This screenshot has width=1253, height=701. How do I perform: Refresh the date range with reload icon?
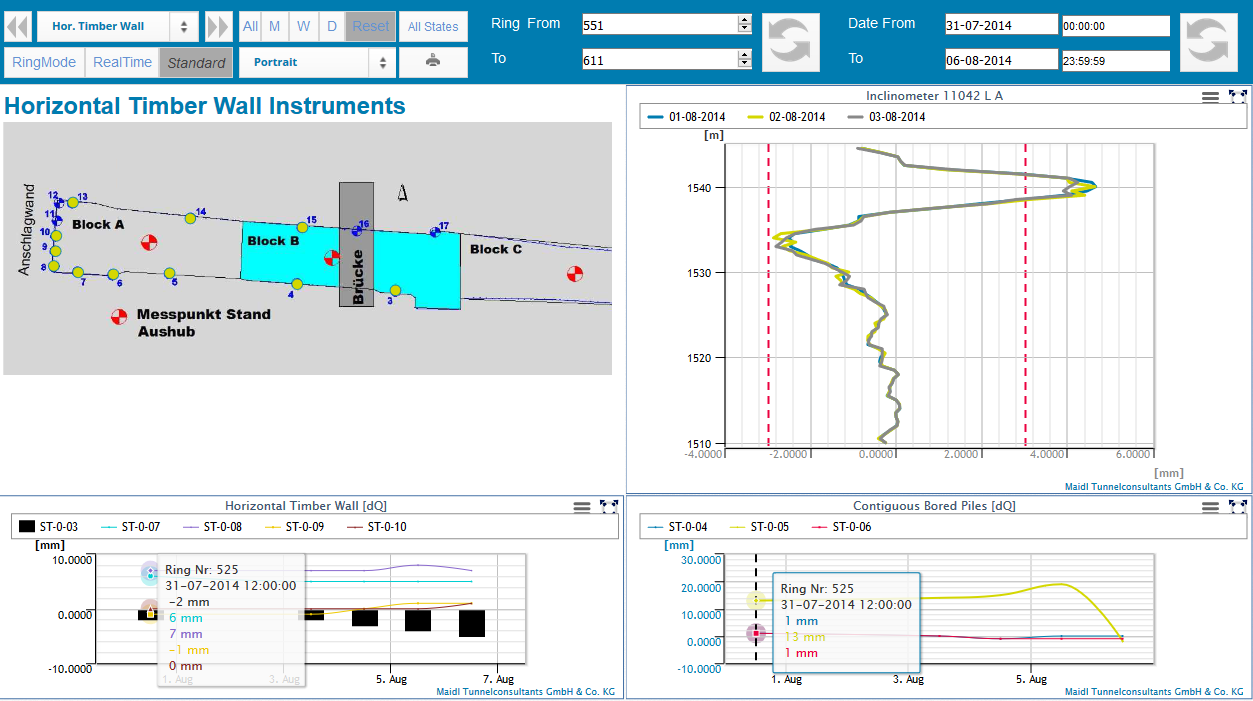[x=1208, y=43]
